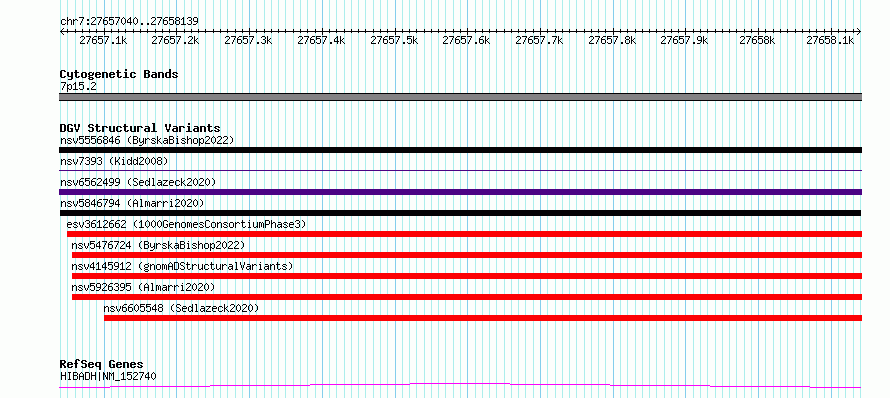The width and height of the screenshot is (890, 398).
Task: Select the 27657.9k ruler tick label
Action: 685,40
